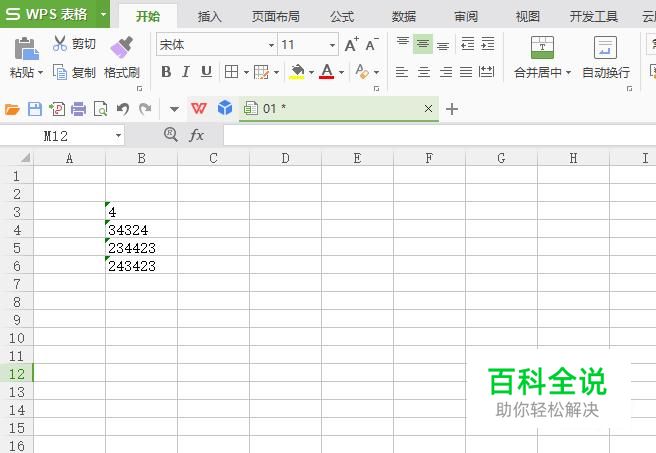Click the red WPS W icon
The height and width of the screenshot is (453, 656).
click(x=199, y=109)
